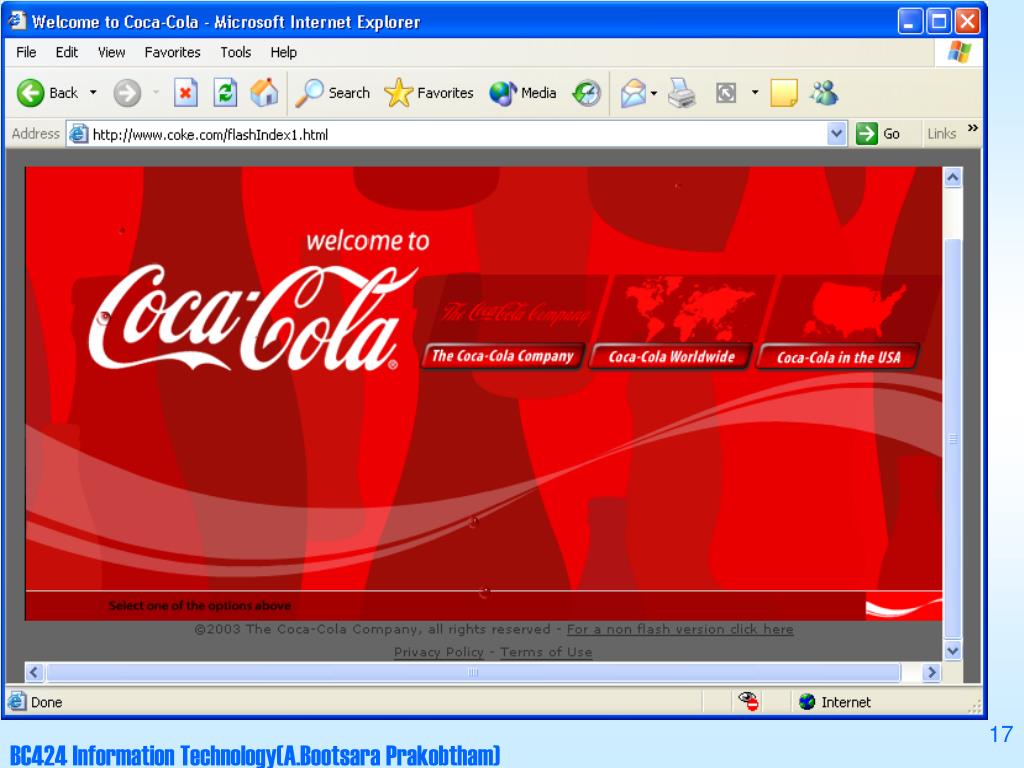Open the Forward button history dropdown arrow

[155, 93]
